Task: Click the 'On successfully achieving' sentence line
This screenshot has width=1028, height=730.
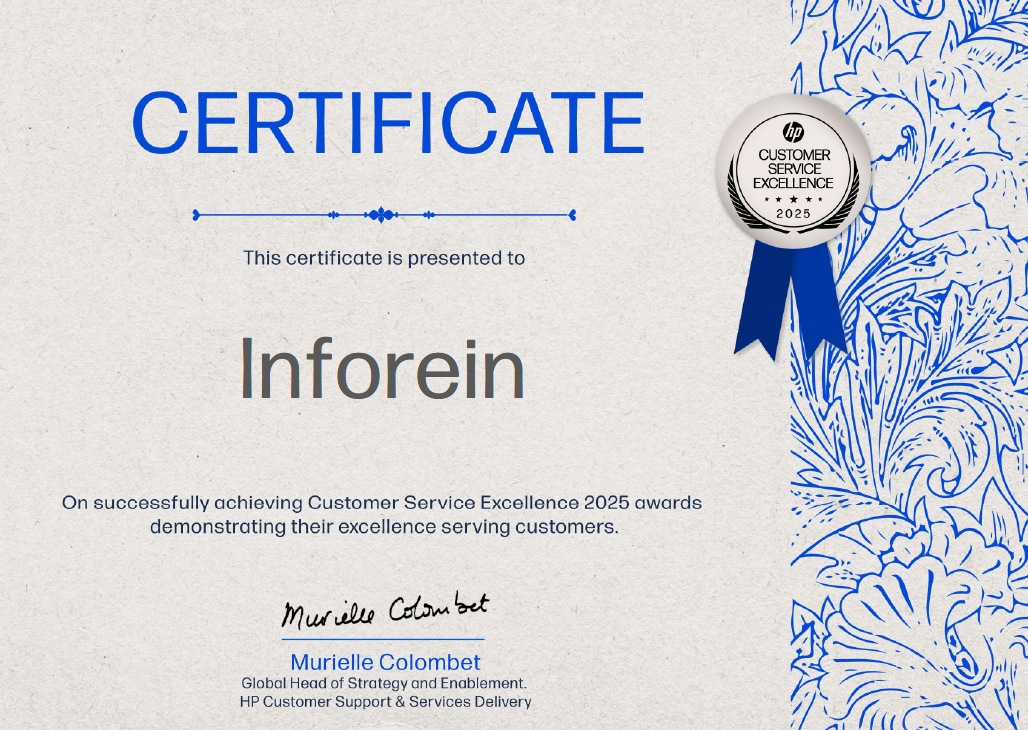Action: 382,502
